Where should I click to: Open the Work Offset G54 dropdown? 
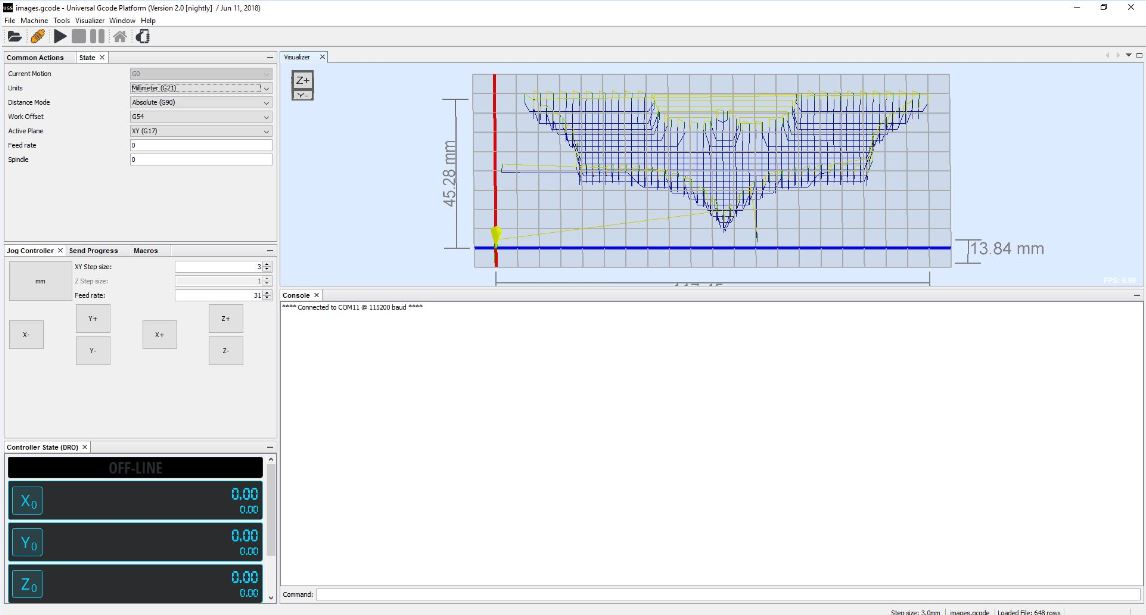(201, 116)
